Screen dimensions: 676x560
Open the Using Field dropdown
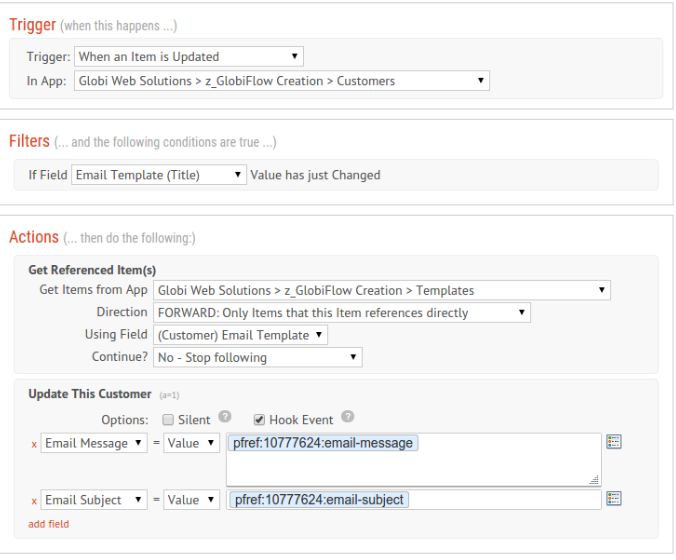pyautogui.click(x=241, y=335)
